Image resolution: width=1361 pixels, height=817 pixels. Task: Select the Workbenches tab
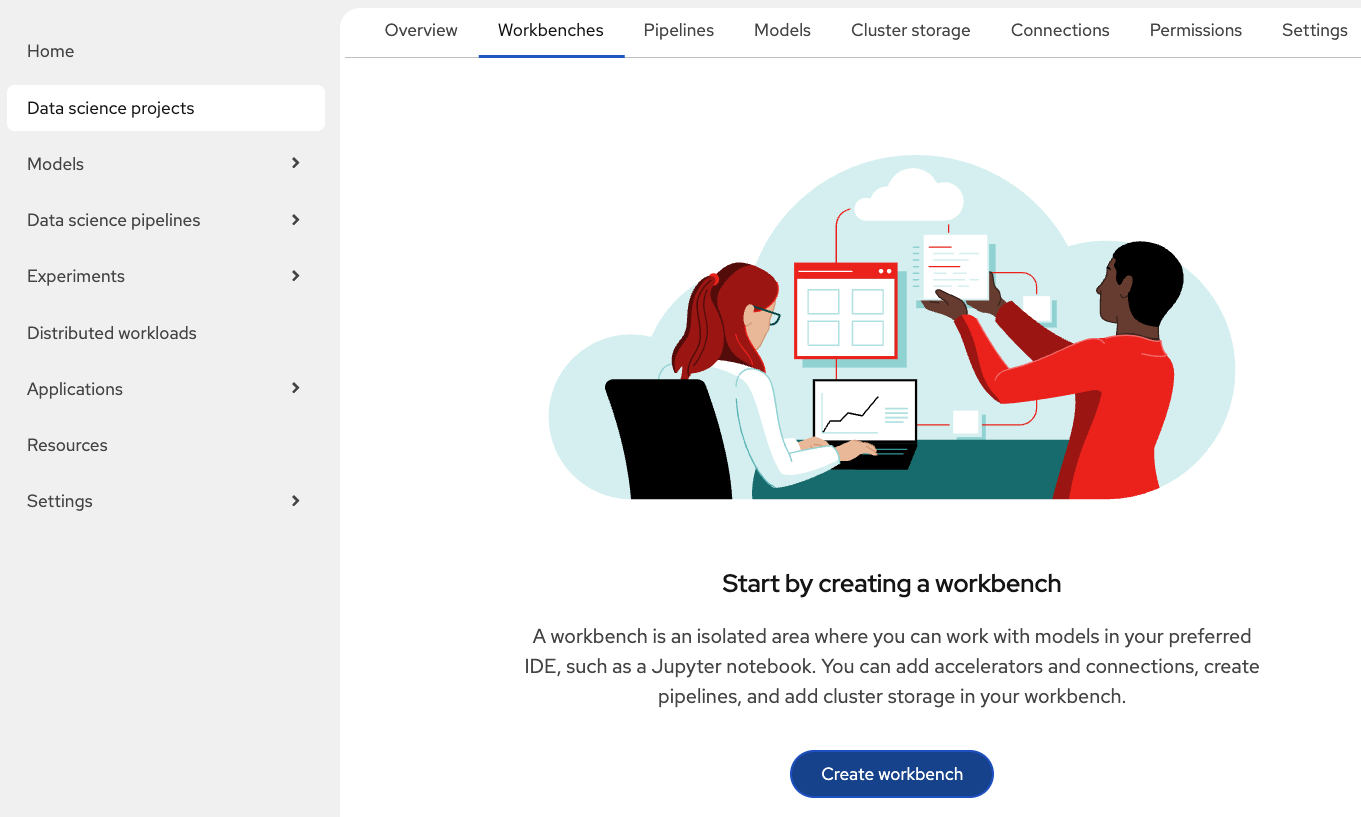pos(551,30)
